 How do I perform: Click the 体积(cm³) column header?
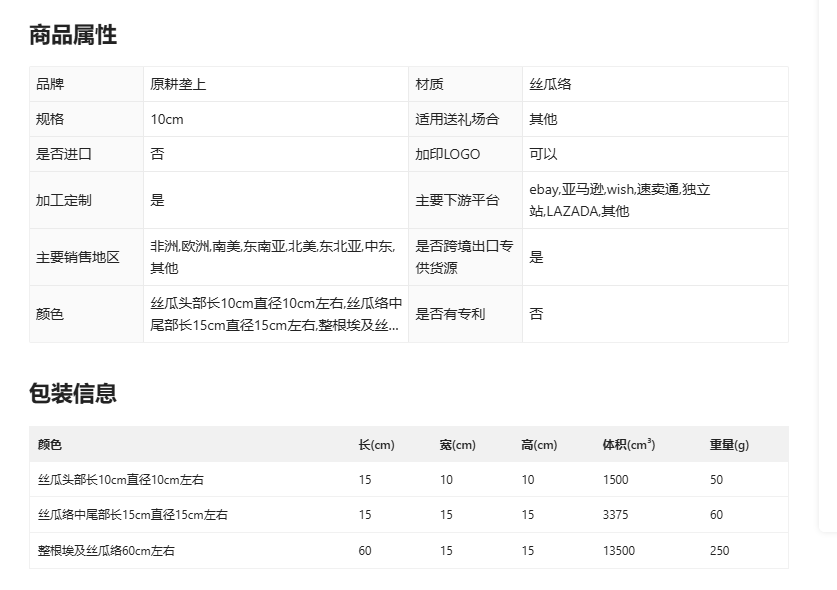click(628, 445)
